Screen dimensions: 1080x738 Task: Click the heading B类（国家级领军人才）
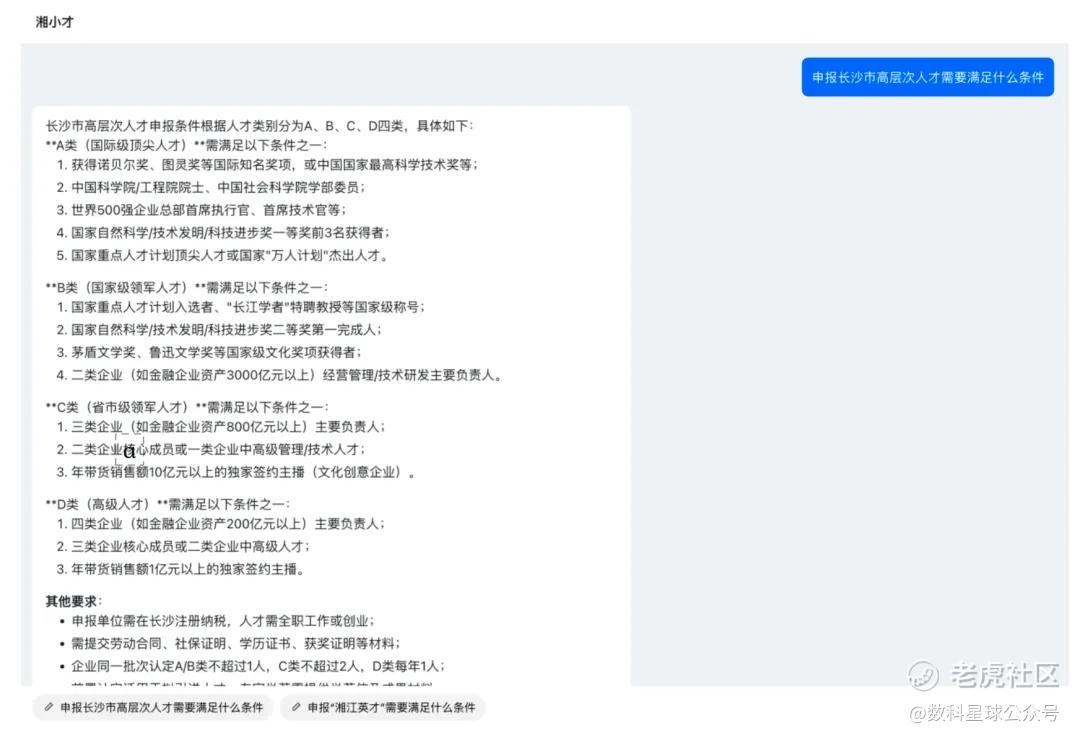click(x=187, y=287)
